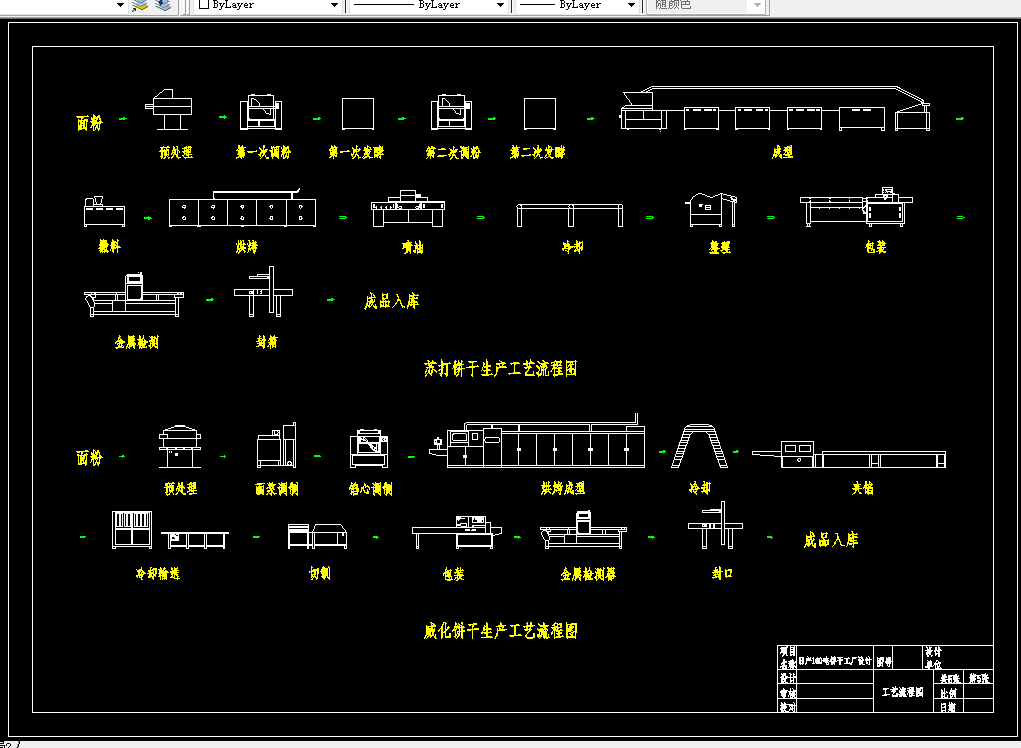Click the Make Object's Layer Current icon
Image resolution: width=1021 pixels, height=748 pixels.
pyautogui.click(x=139, y=5)
